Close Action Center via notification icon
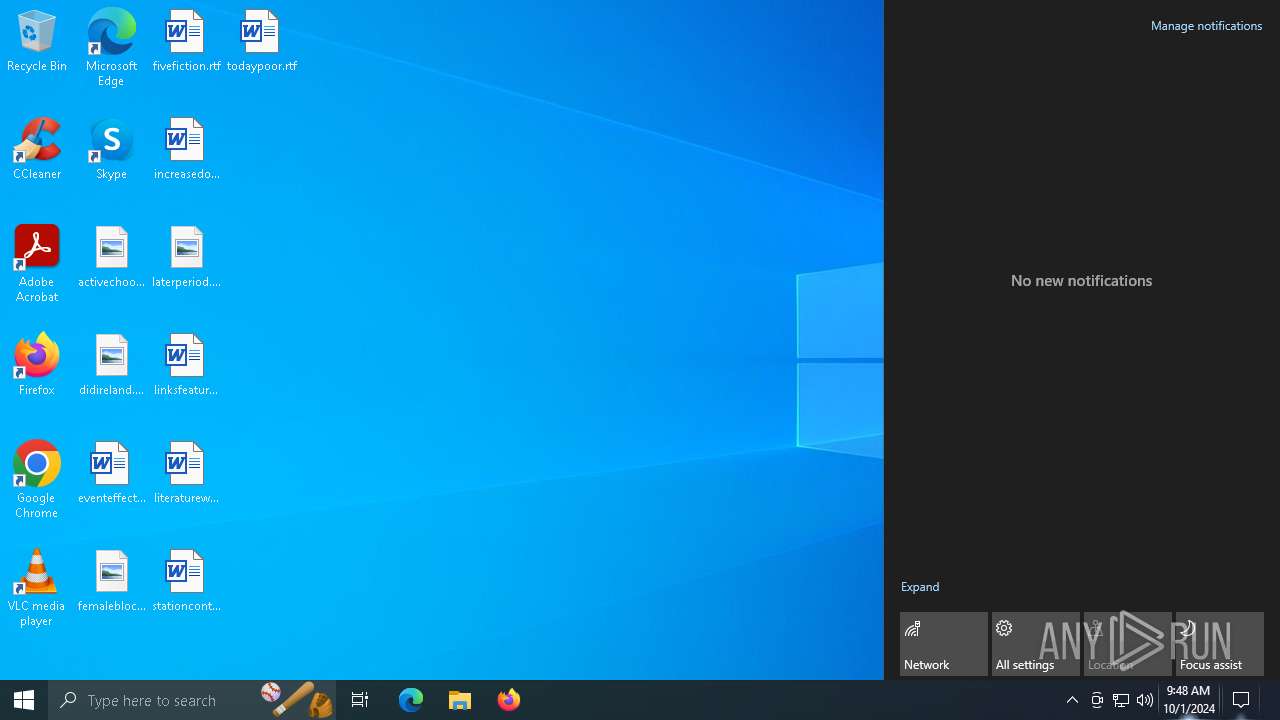Screen dimensions: 1280x720 click(1242, 700)
